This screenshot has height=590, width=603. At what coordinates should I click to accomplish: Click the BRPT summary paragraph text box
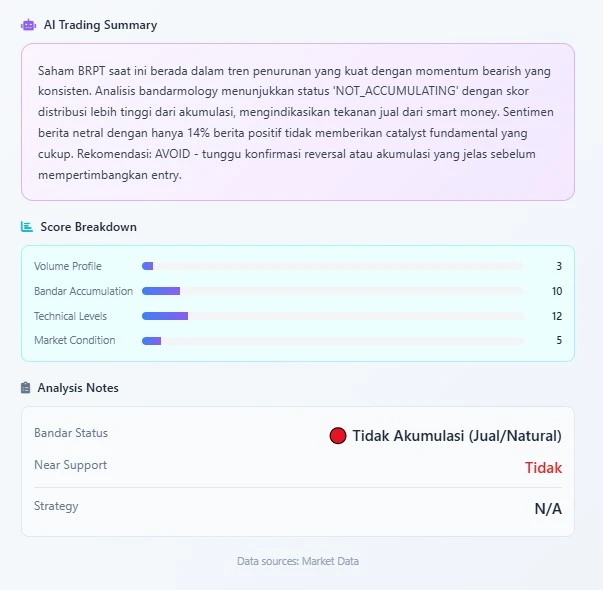[x=297, y=122]
